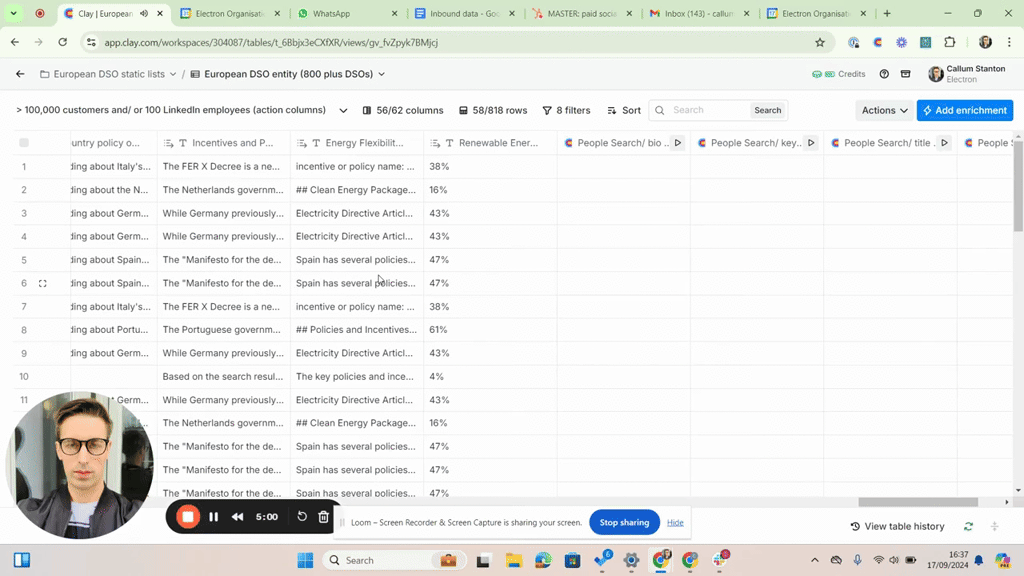Stop the Loom recording with the red button
Viewport: 1024px width, 576px height.
click(188, 517)
